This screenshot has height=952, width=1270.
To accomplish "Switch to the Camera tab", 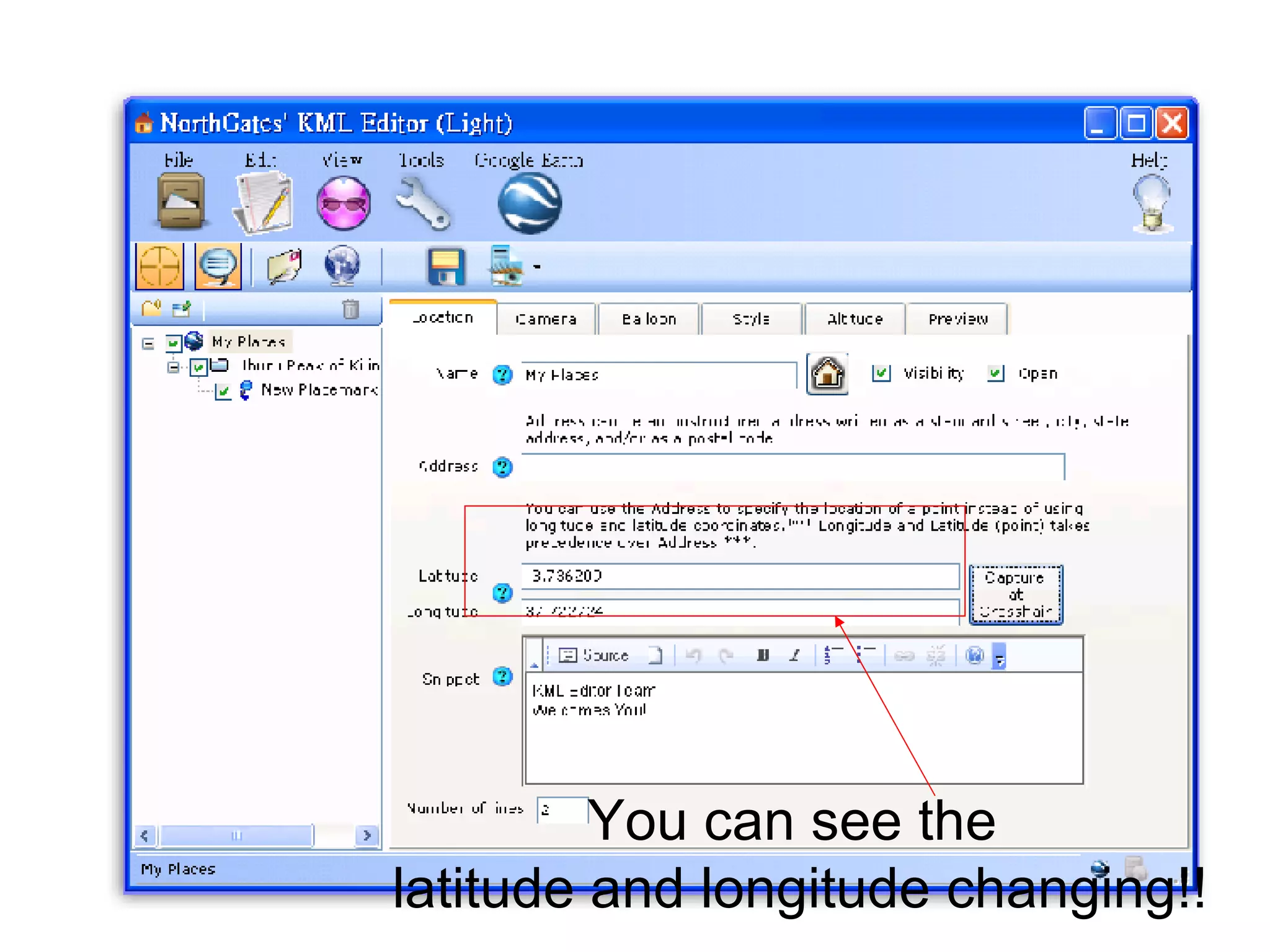I will coord(546,319).
